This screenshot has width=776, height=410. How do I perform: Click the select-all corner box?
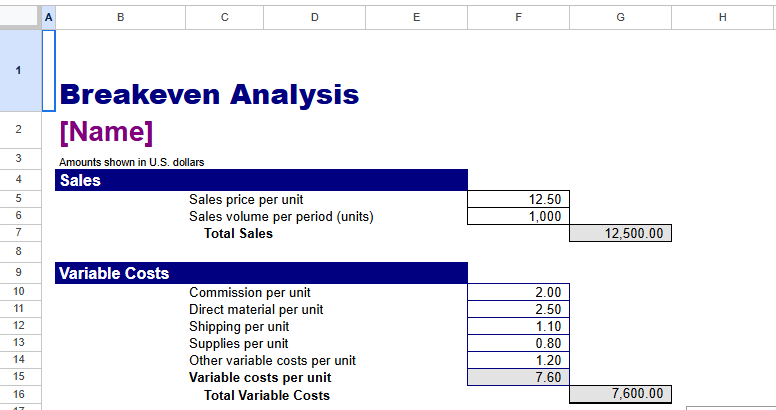19,17
